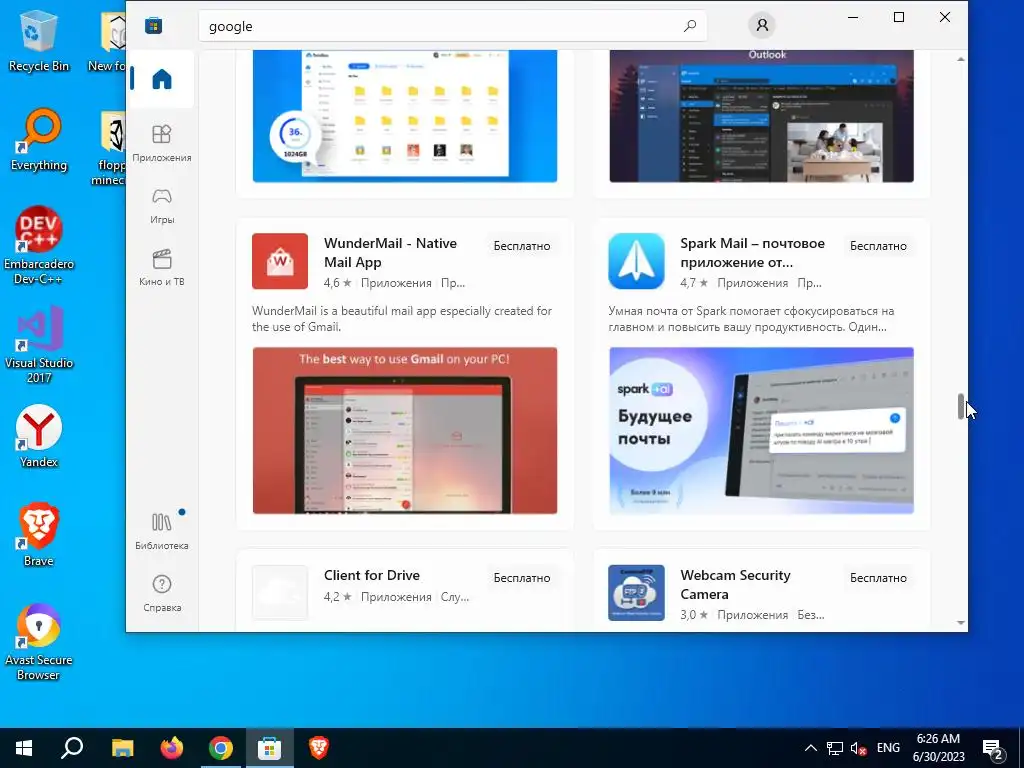This screenshot has height=768, width=1024.
Task: Select the Avast Secure Browser desktop shortcut
Action: pyautogui.click(x=39, y=643)
